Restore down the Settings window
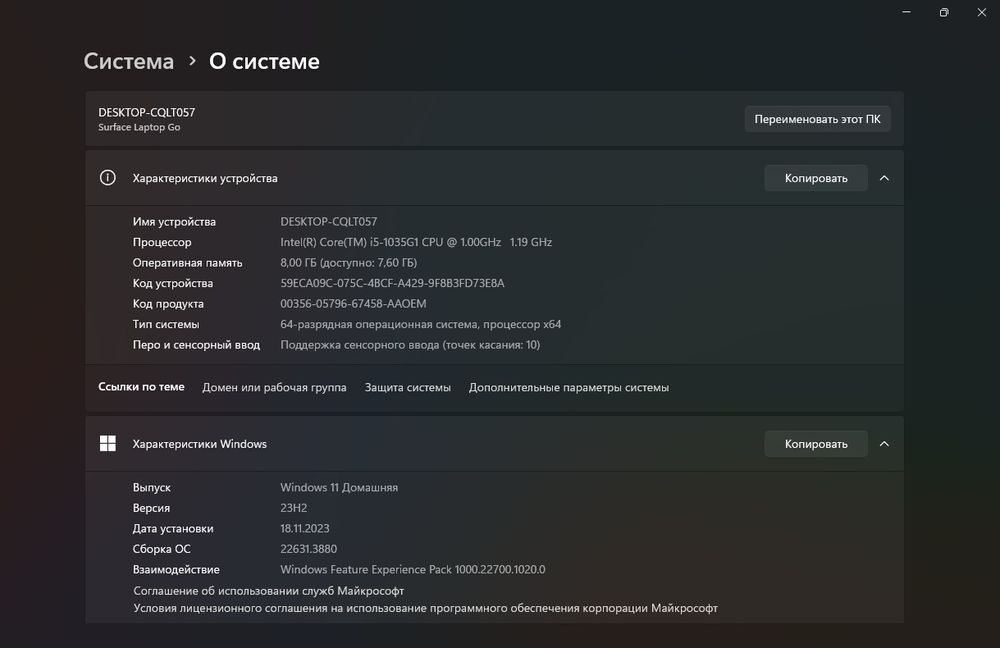Image resolution: width=1000 pixels, height=648 pixels. click(x=943, y=12)
